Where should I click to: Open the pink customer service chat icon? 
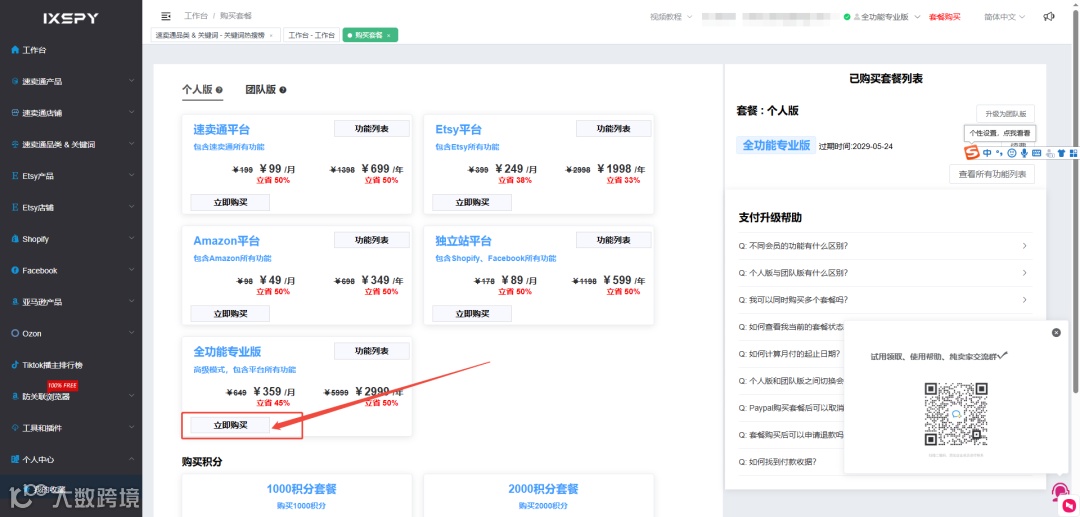1061,494
